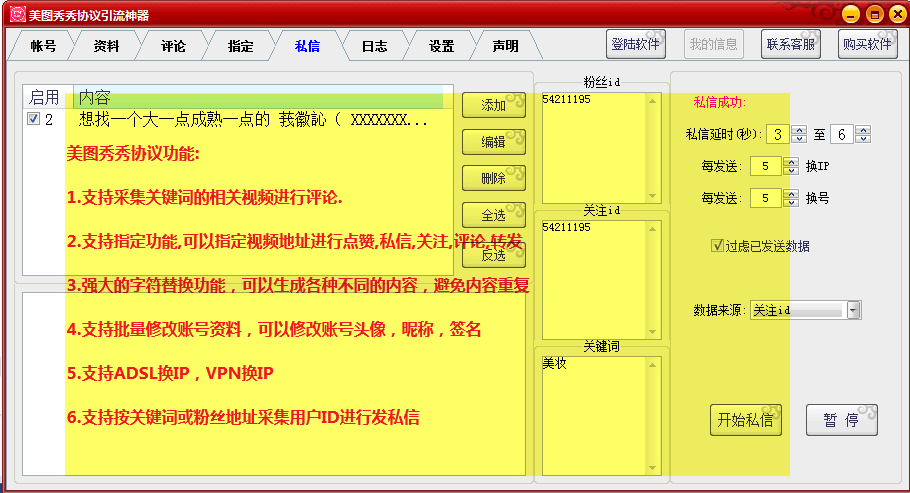Click the 换号 count input field
910x493 pixels.
pyautogui.click(x=767, y=198)
